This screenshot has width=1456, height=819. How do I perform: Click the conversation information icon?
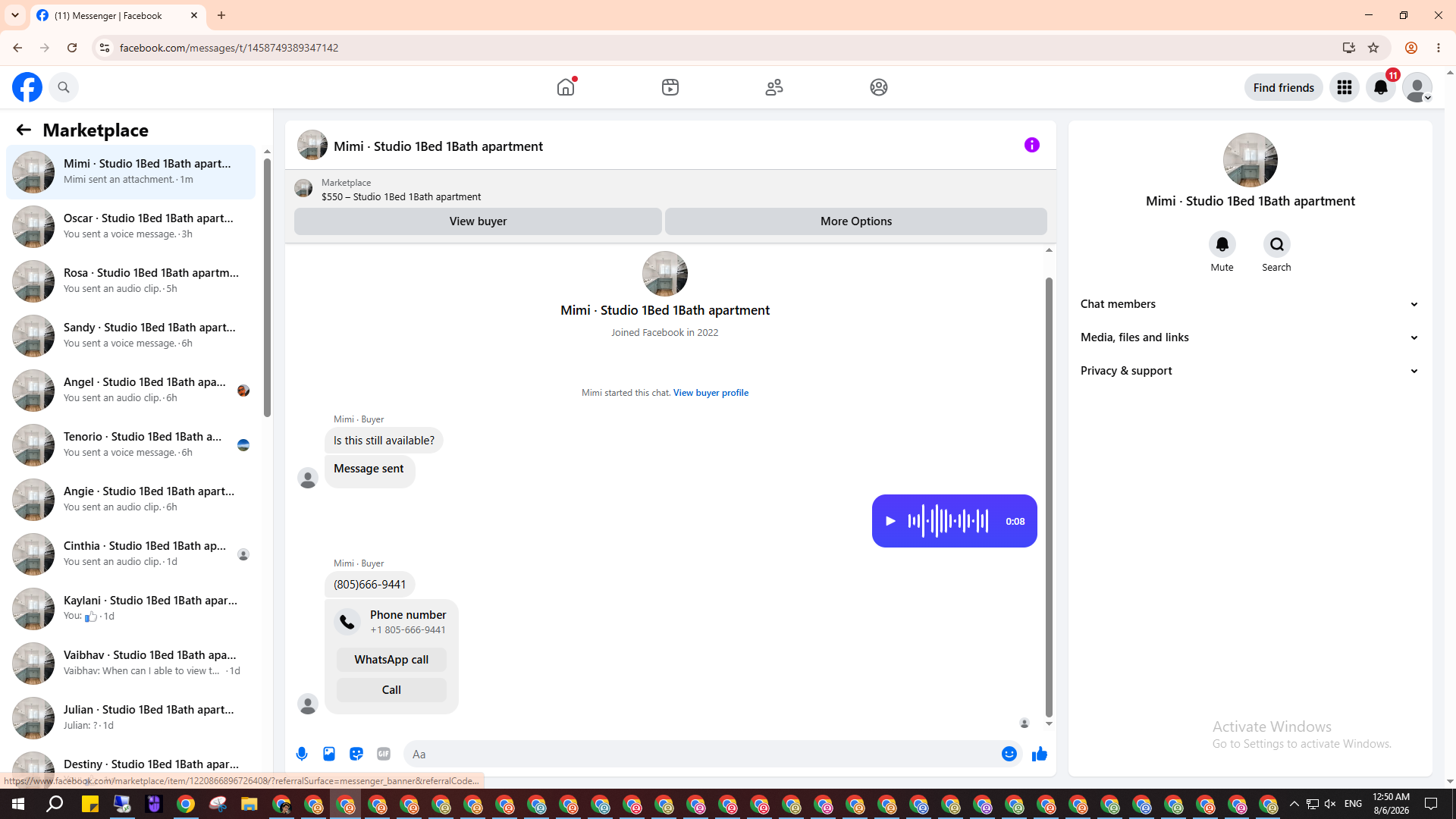point(1031,145)
